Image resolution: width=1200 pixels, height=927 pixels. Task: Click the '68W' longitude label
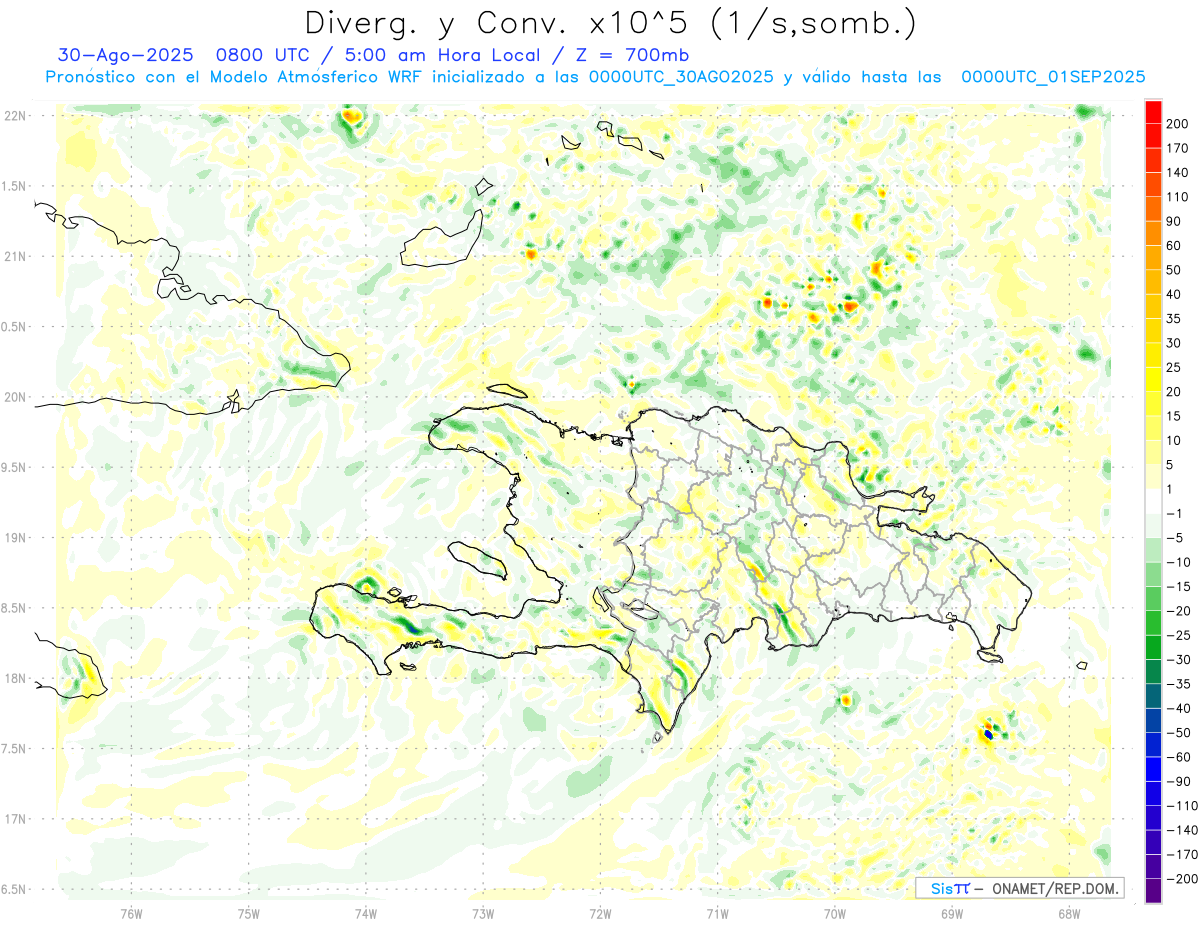1069,913
